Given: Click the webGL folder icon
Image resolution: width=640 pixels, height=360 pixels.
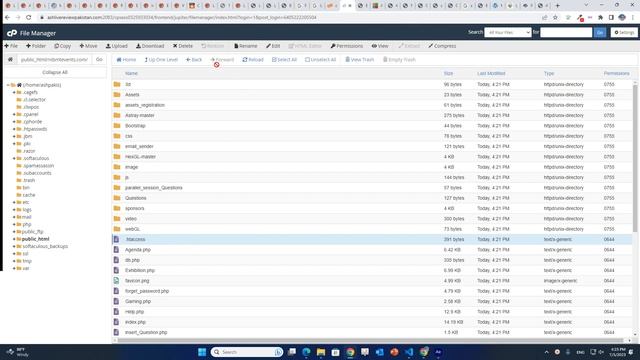Looking at the screenshot, I should point(117,229).
